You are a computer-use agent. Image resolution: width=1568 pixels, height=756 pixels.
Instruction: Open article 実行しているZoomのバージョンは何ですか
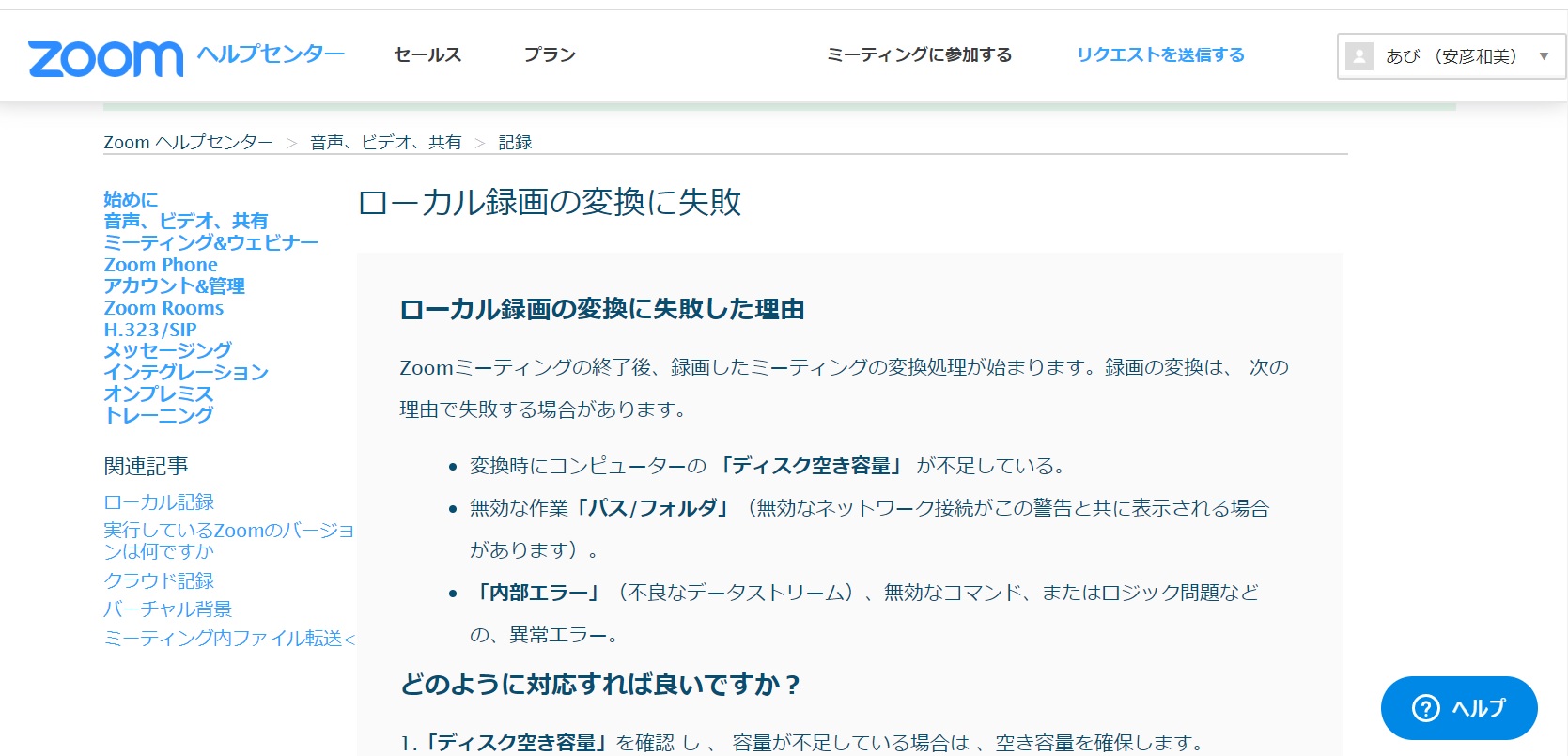point(228,541)
